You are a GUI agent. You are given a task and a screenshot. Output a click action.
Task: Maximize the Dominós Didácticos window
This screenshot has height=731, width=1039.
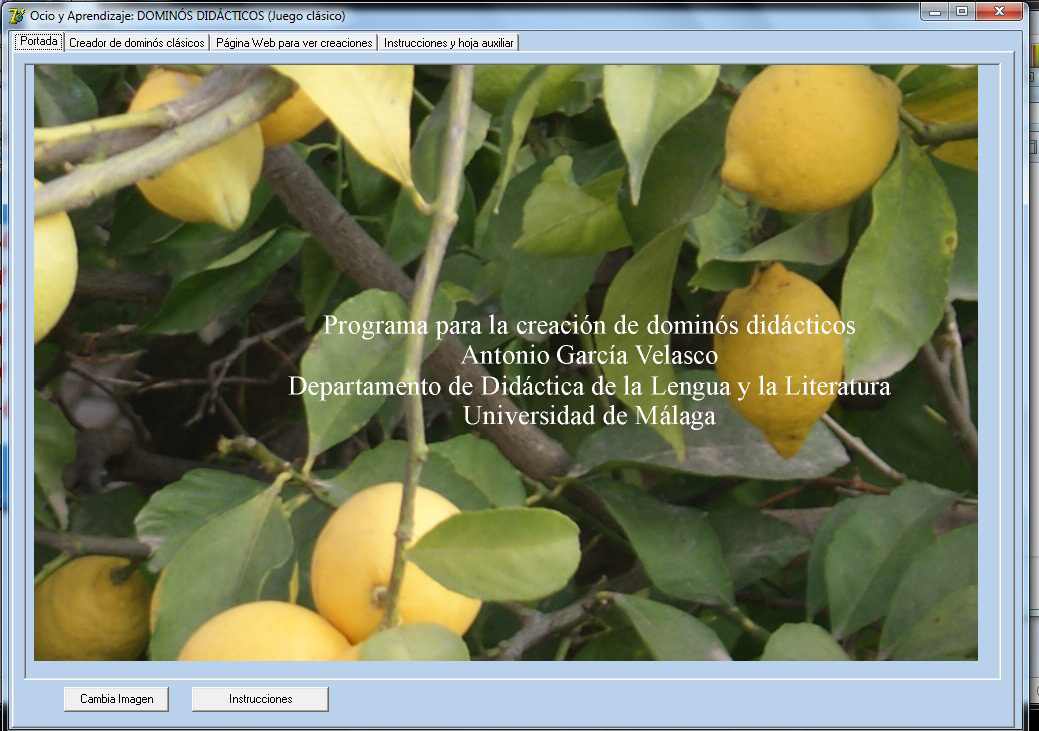pyautogui.click(x=962, y=12)
